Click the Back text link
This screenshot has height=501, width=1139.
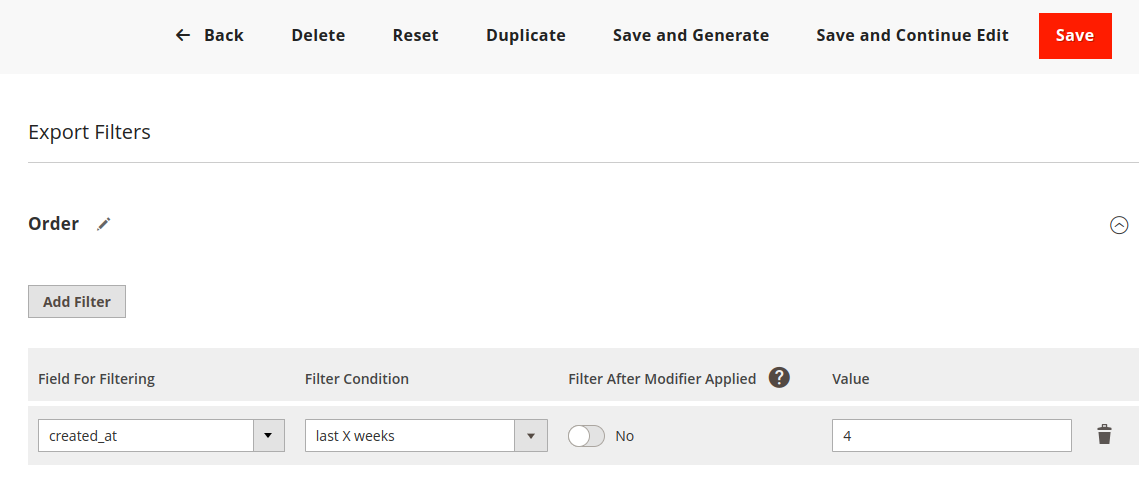click(224, 36)
